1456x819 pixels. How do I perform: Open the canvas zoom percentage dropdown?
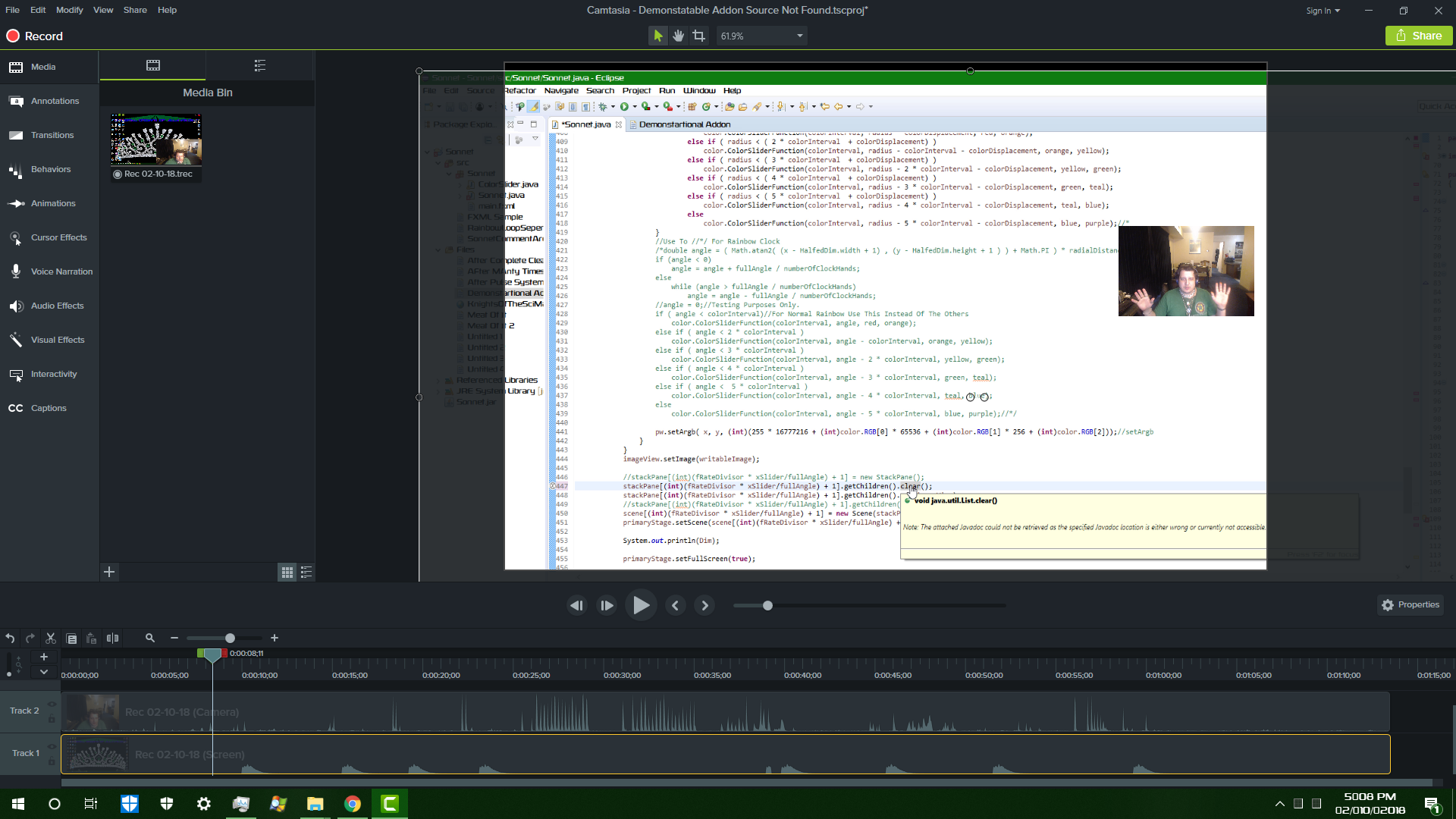coord(799,36)
